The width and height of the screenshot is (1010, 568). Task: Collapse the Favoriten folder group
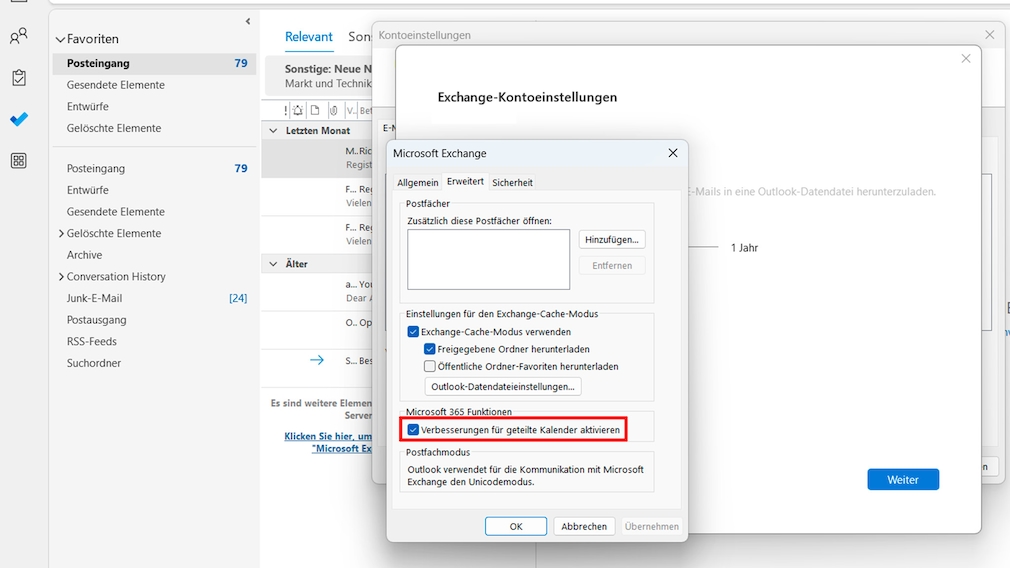[60, 39]
